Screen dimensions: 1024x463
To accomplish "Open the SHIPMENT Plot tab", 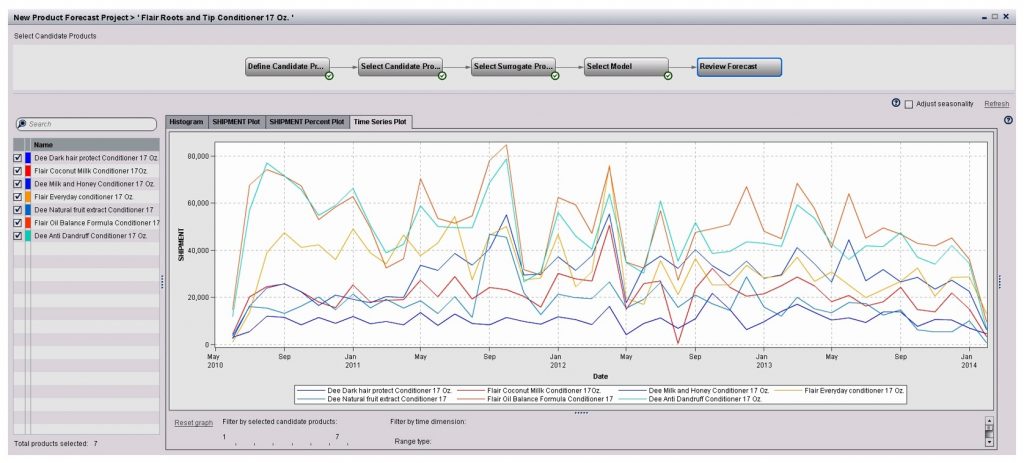I will 236,122.
